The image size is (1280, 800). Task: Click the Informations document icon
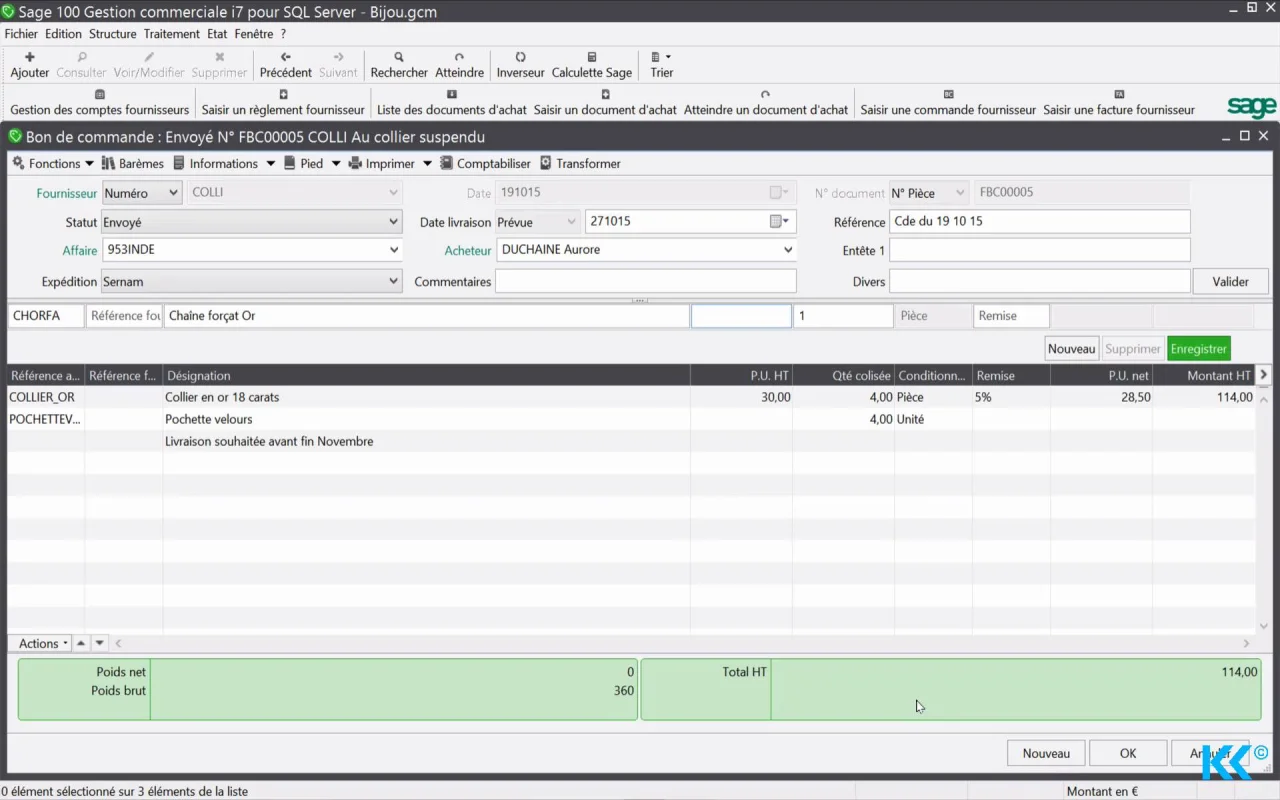(x=179, y=163)
